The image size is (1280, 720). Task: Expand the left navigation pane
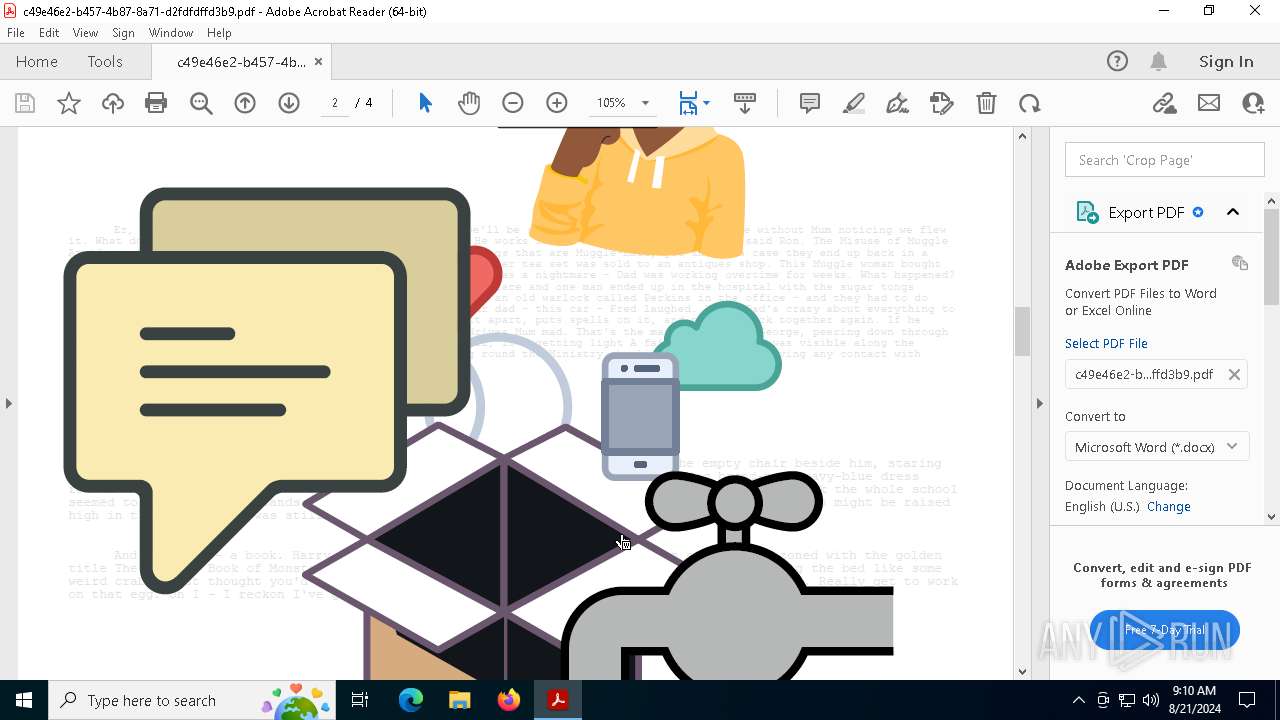coord(8,403)
